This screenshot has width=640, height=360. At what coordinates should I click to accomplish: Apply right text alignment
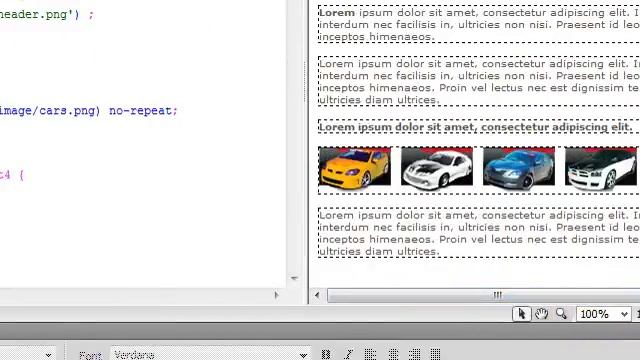coord(414,354)
